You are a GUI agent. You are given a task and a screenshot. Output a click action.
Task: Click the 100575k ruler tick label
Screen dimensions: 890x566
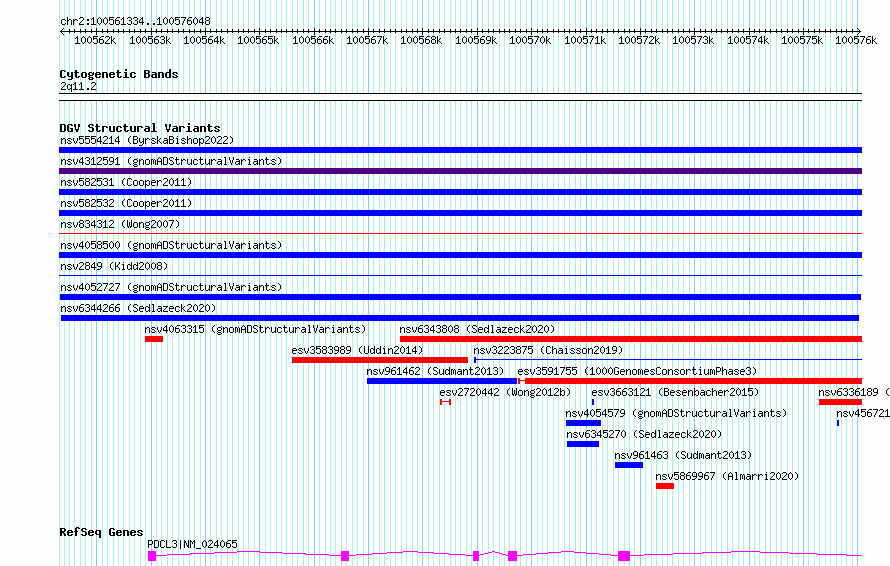tap(802, 40)
